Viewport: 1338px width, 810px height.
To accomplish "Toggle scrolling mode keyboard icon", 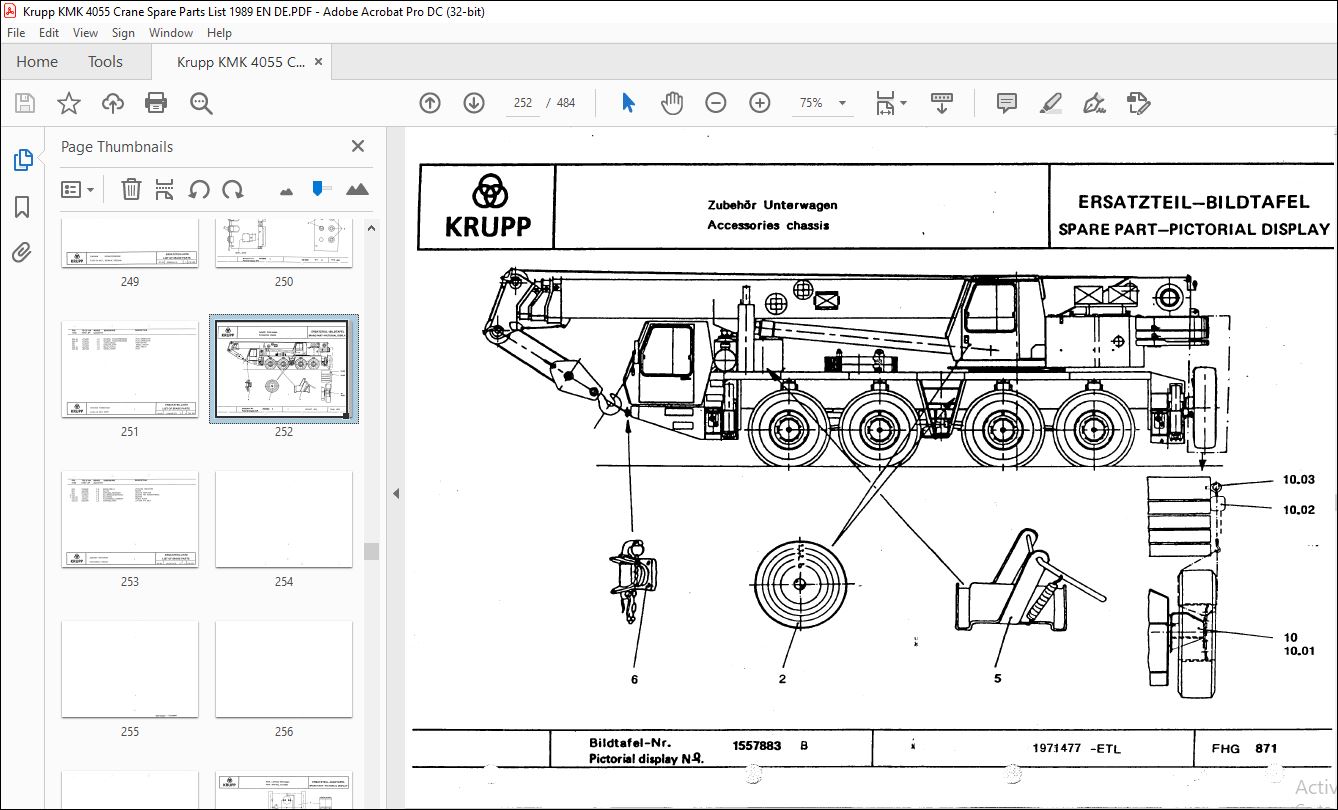I will (942, 103).
